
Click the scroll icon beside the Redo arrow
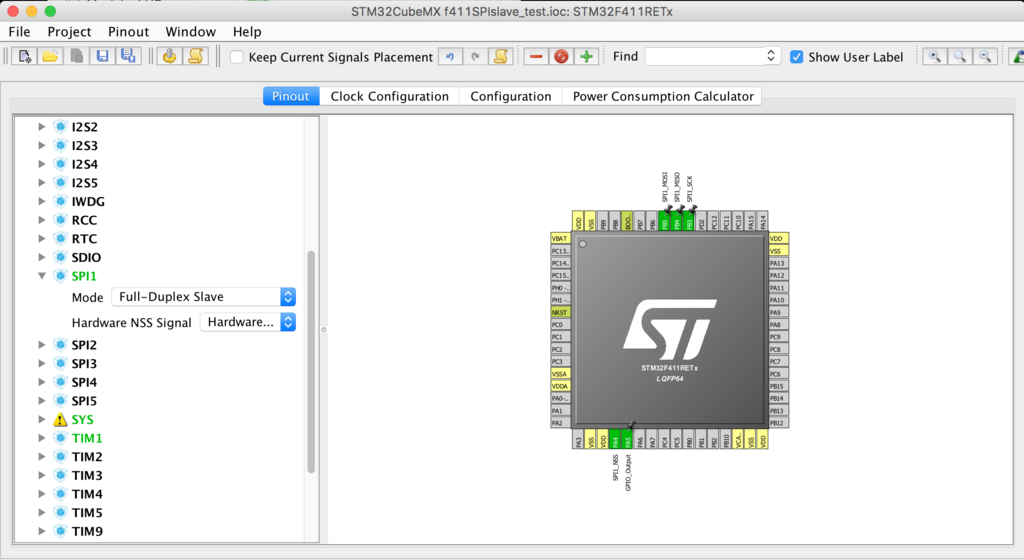500,57
